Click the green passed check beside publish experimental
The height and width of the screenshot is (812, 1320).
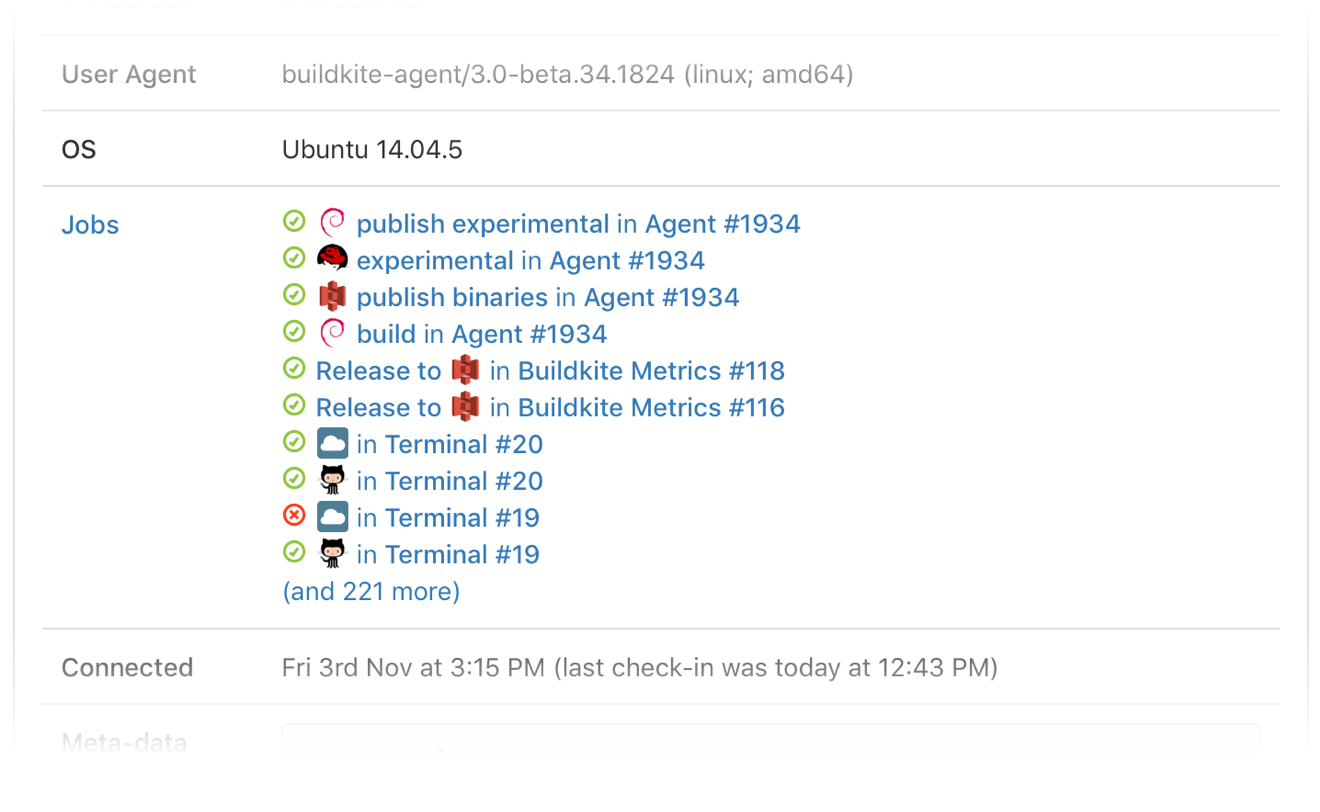294,222
